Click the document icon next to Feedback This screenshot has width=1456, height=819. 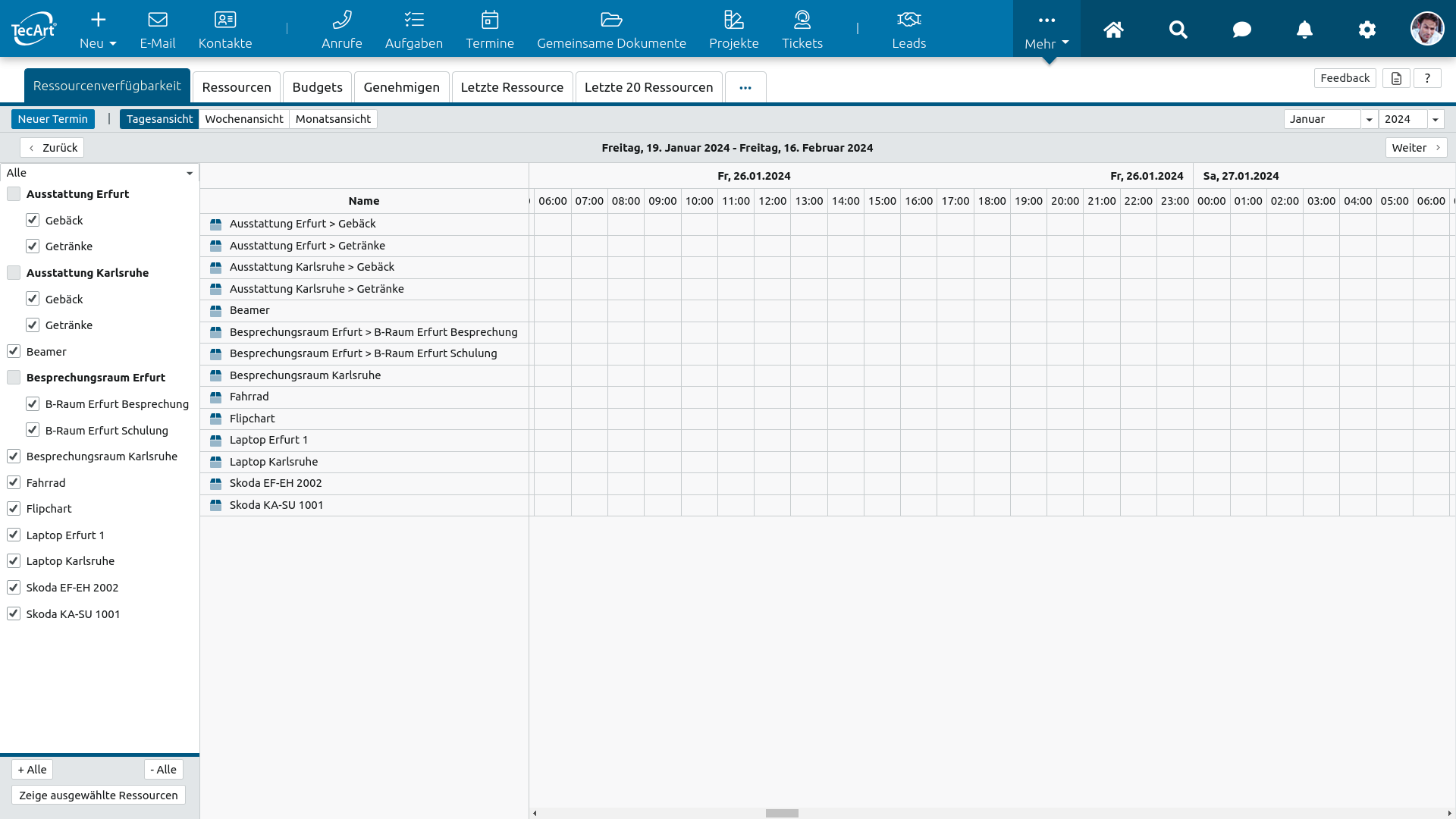pos(1396,78)
